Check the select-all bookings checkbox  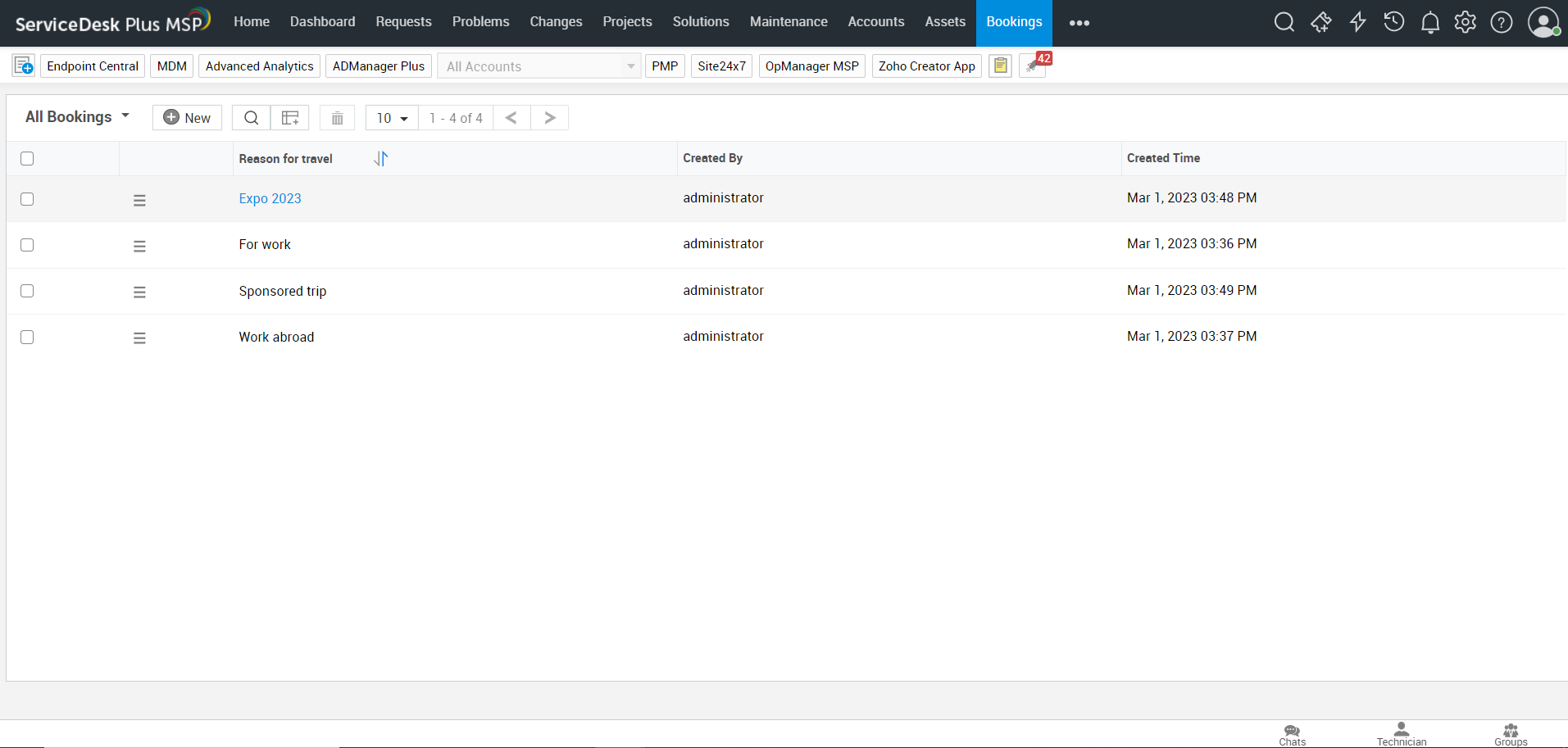(x=27, y=158)
